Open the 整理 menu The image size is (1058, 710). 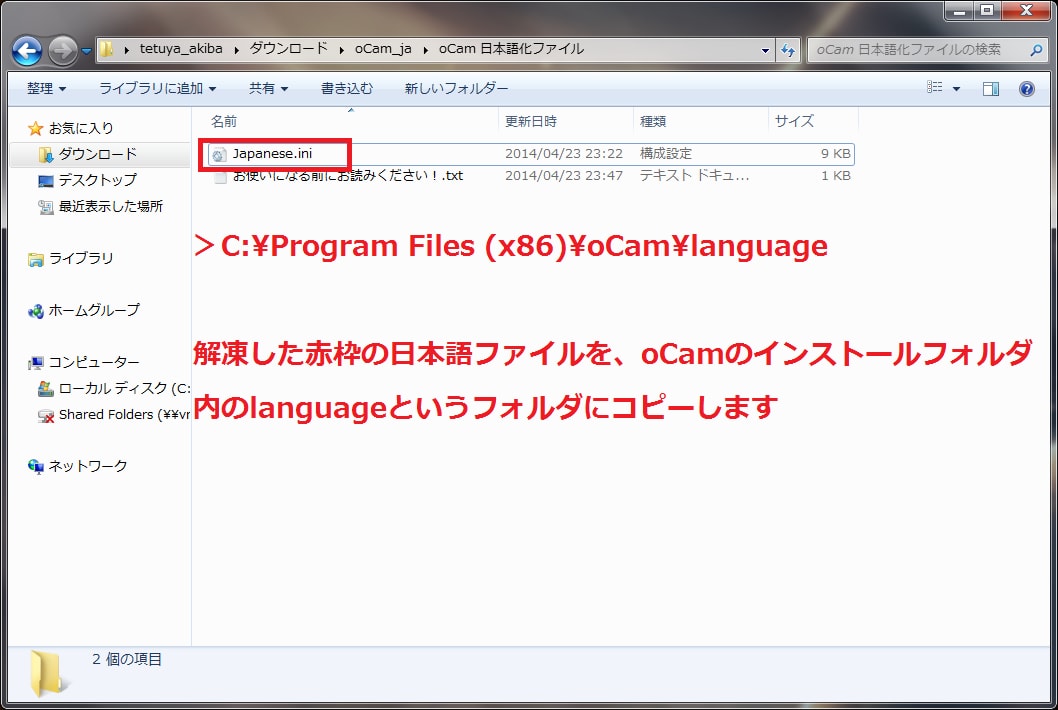coord(46,88)
